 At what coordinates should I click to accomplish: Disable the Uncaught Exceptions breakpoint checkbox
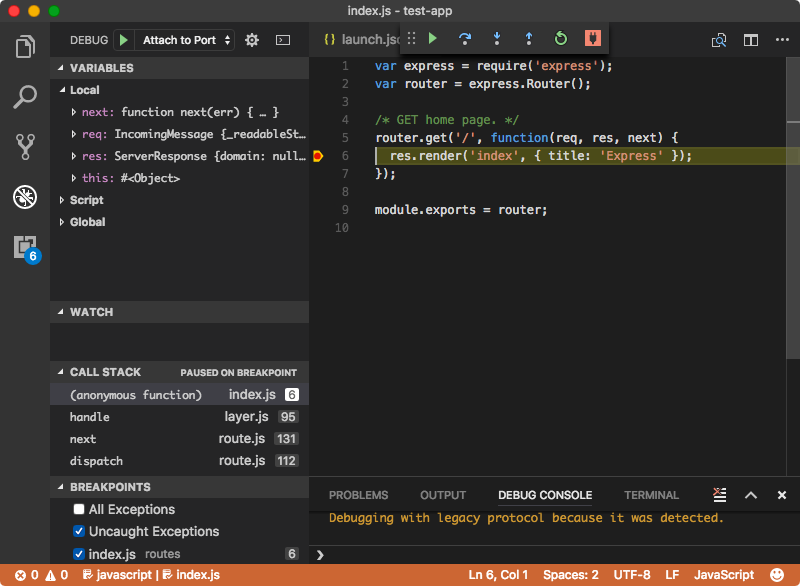[79, 531]
